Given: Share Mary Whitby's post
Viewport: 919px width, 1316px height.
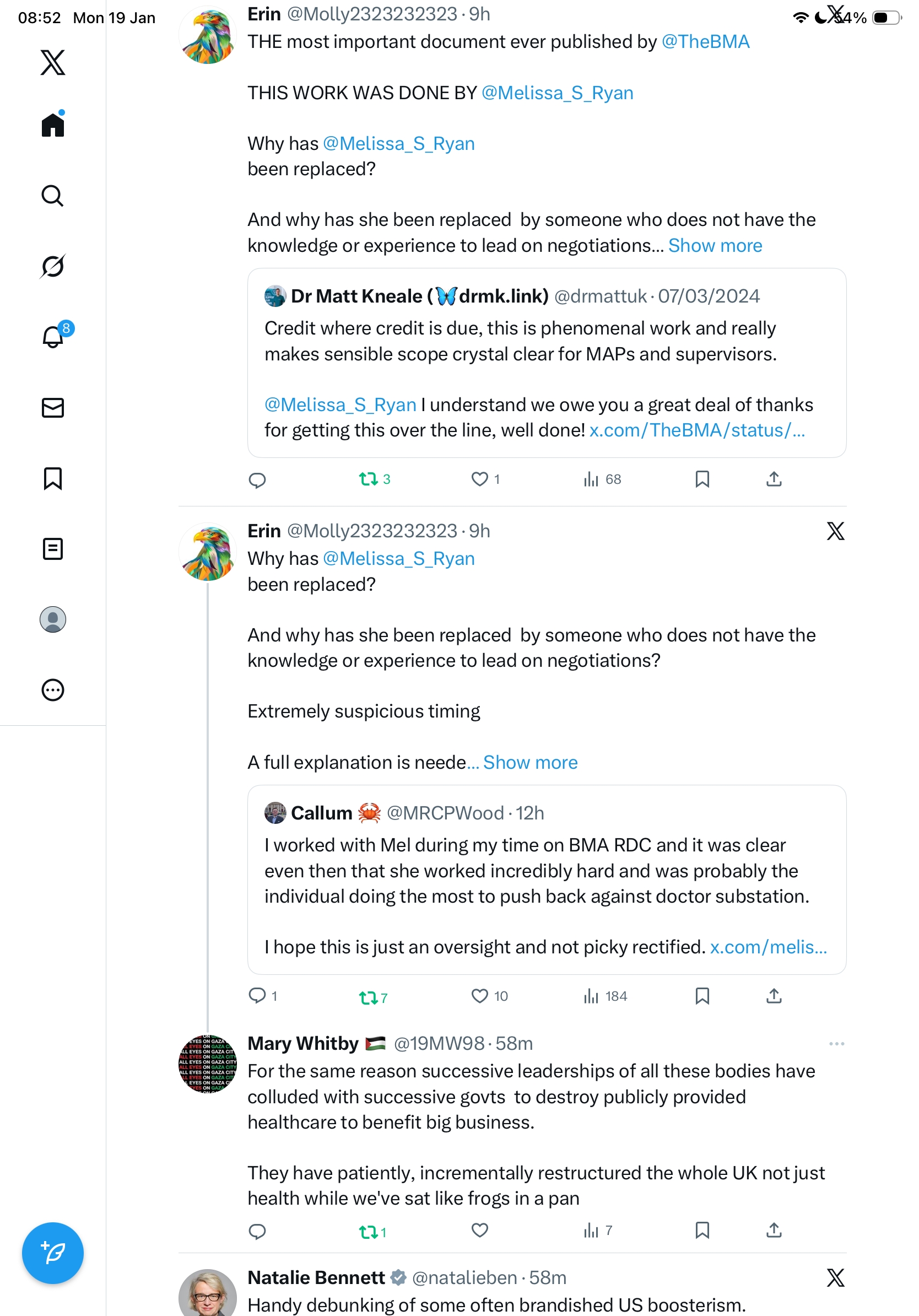Looking at the screenshot, I should [774, 1230].
